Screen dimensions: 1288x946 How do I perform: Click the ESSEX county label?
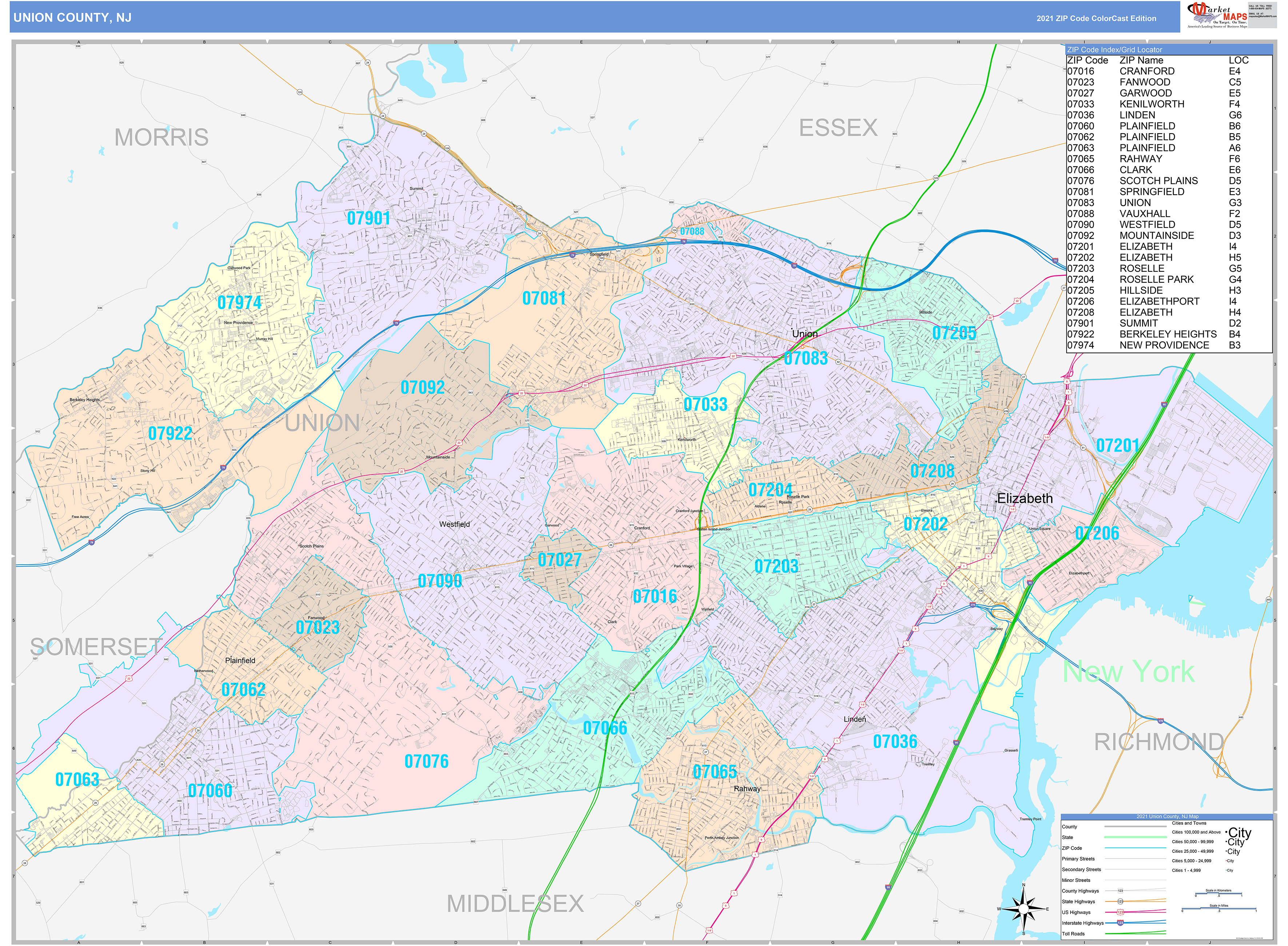click(838, 128)
